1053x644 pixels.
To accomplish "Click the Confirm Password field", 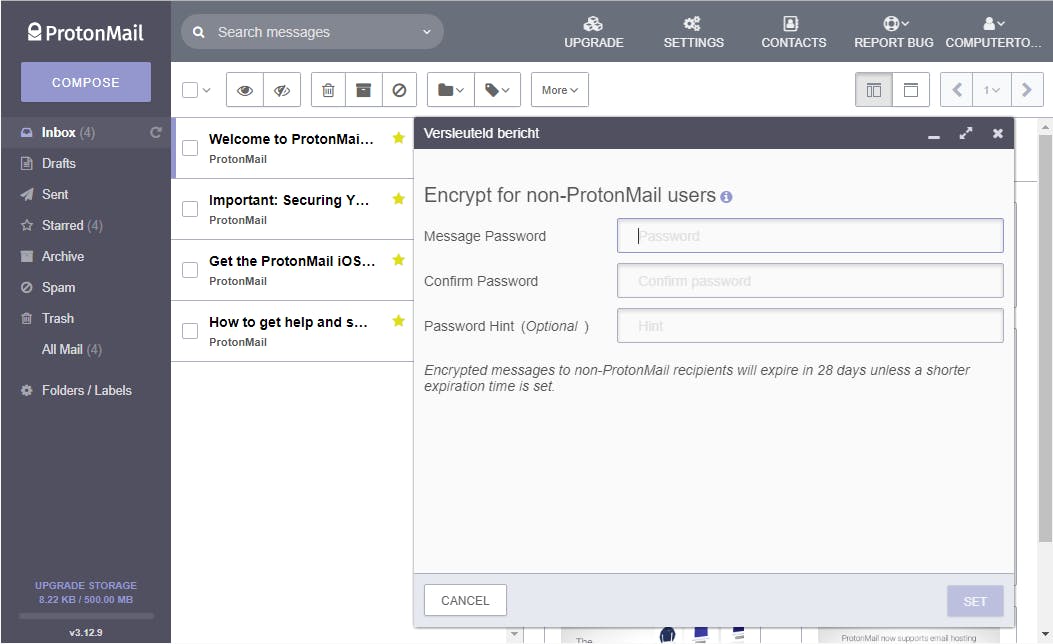I will (810, 281).
